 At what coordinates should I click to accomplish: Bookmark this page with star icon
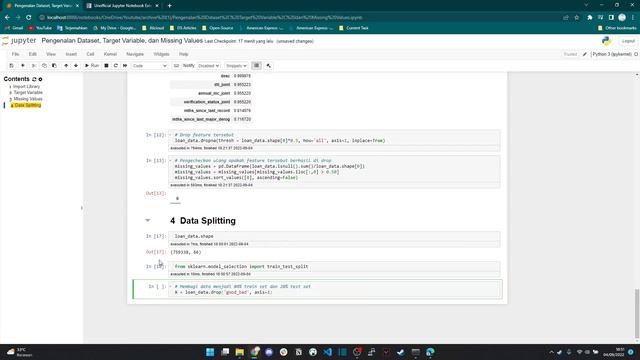576,18
